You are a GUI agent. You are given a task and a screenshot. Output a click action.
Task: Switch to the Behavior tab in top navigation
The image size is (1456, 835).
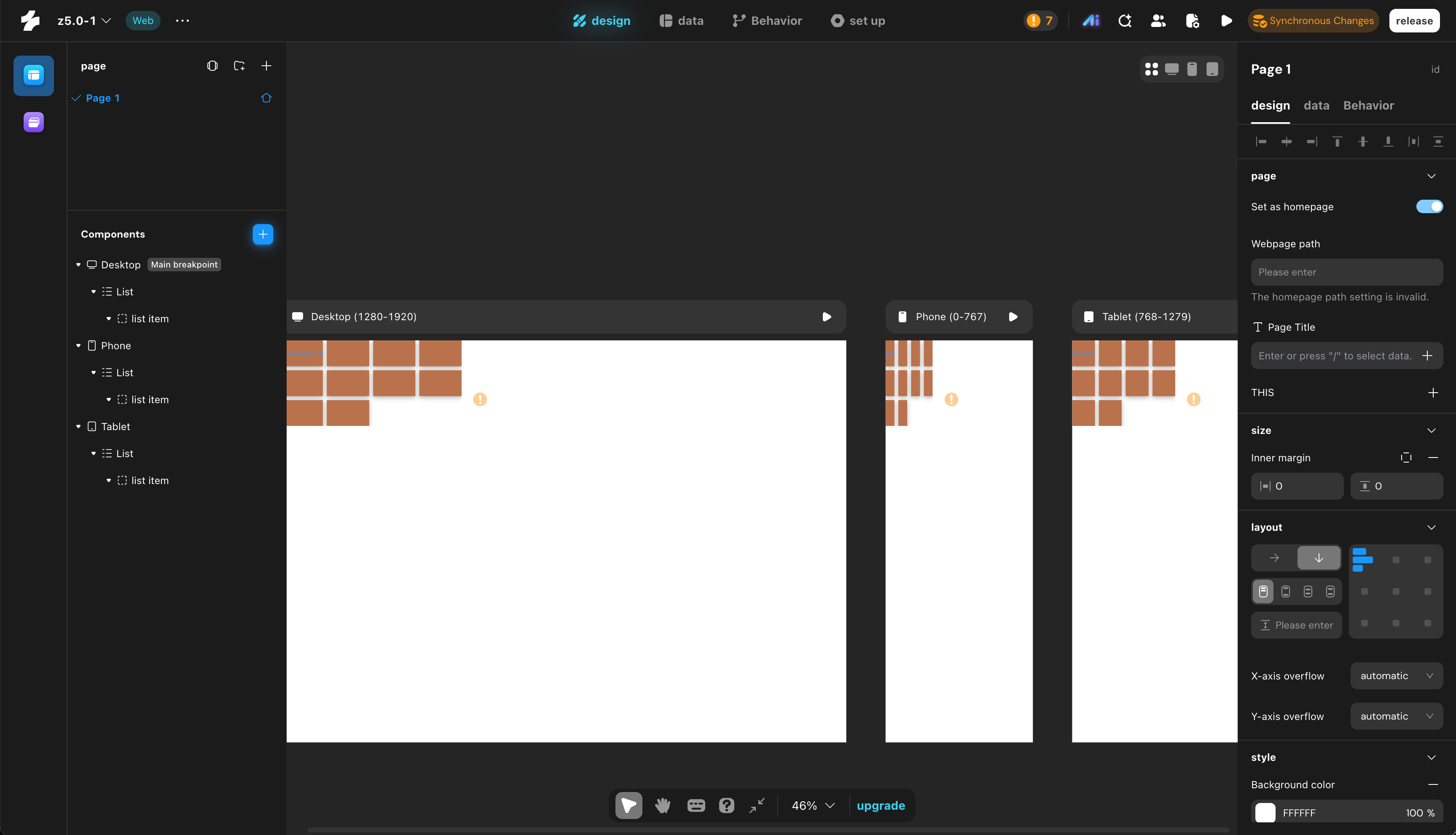click(767, 21)
